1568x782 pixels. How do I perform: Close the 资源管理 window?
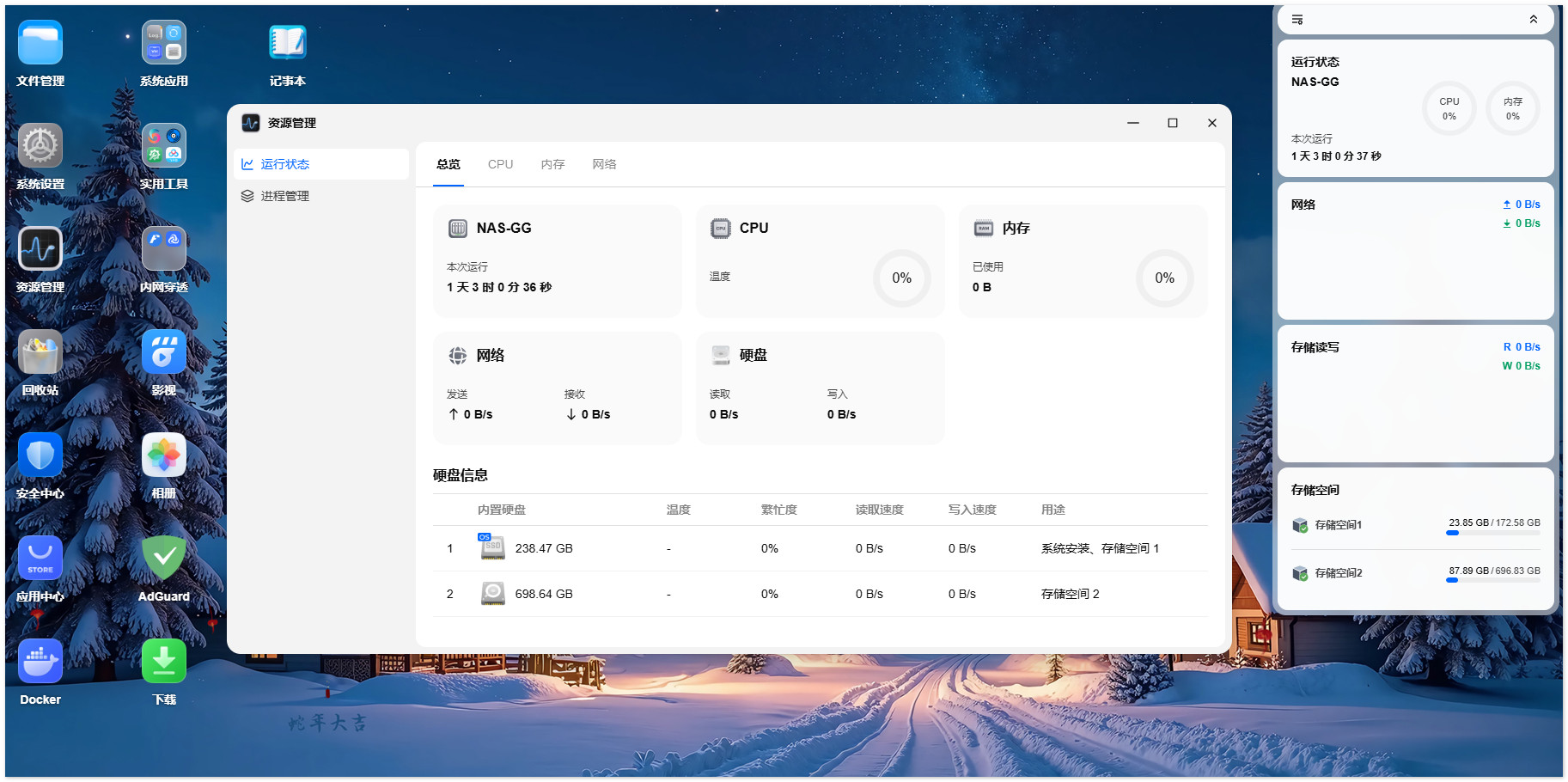pos(1212,123)
